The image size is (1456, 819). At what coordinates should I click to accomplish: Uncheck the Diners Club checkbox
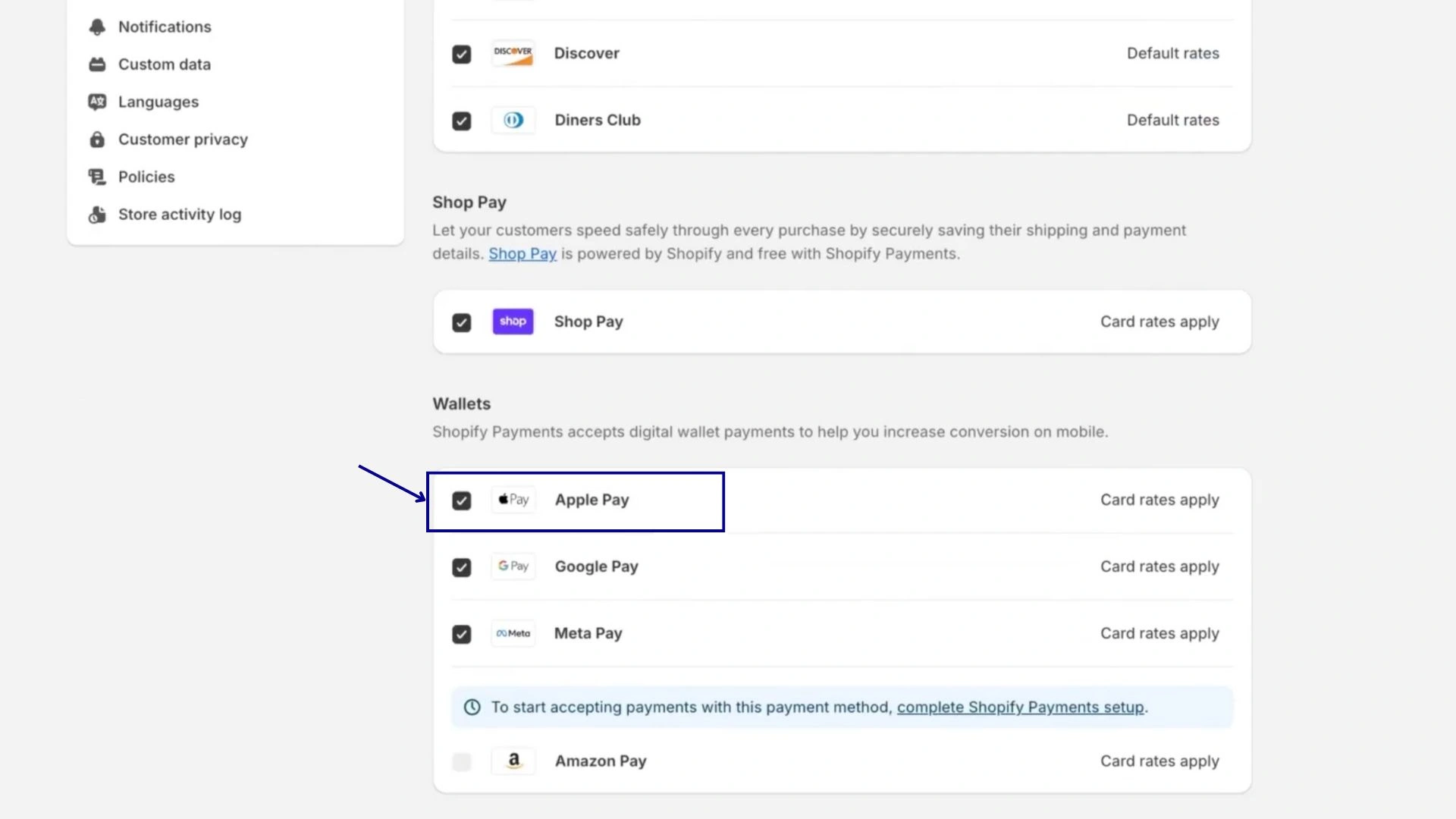click(462, 121)
